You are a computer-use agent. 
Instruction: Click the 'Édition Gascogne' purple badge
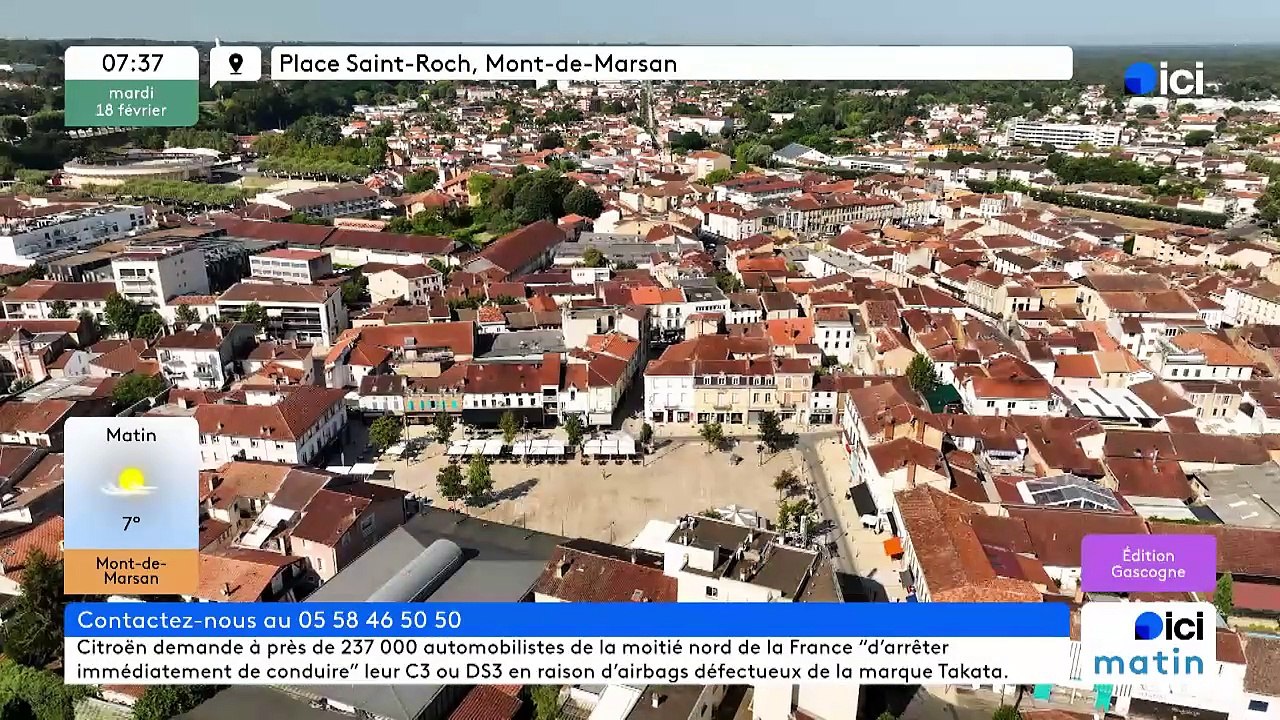[x=1148, y=564]
